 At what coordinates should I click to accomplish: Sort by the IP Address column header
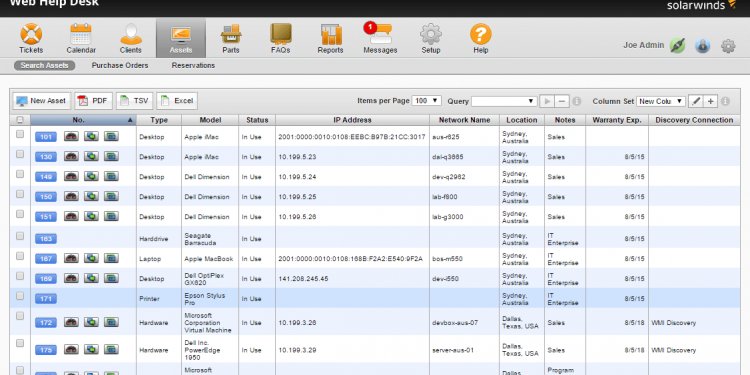(352, 120)
